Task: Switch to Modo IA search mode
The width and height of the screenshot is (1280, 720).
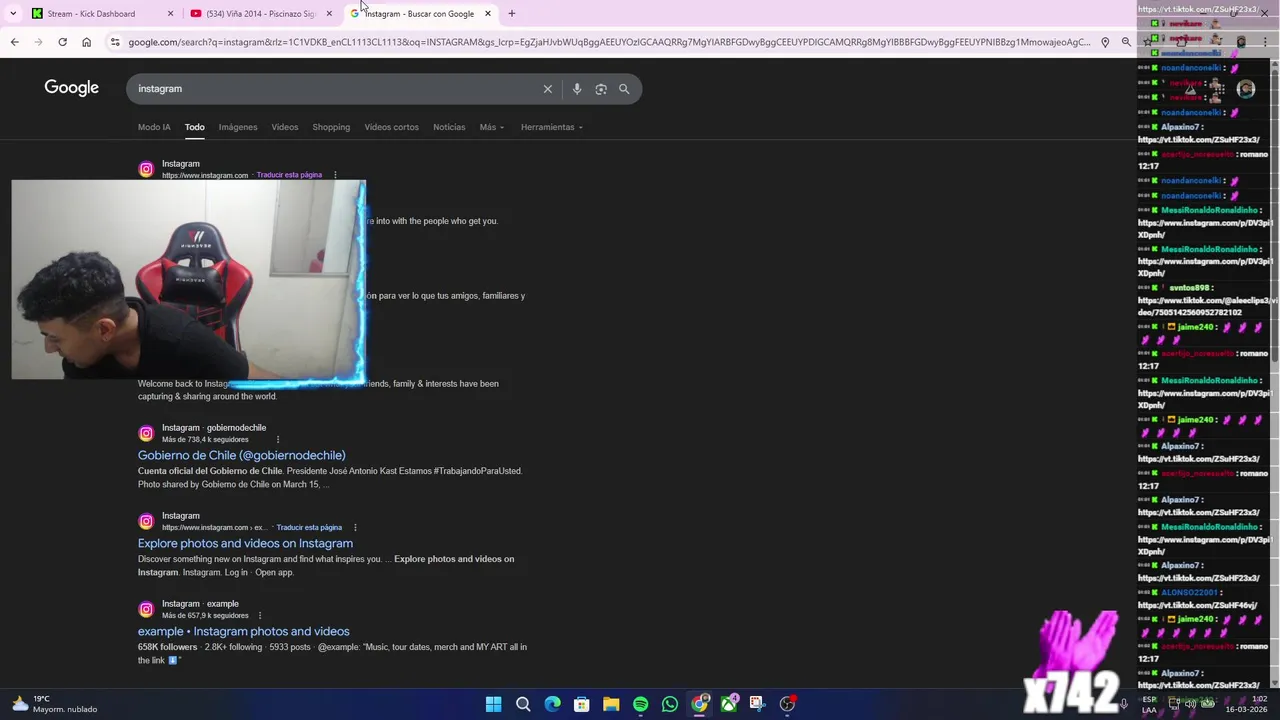Action: [x=154, y=127]
